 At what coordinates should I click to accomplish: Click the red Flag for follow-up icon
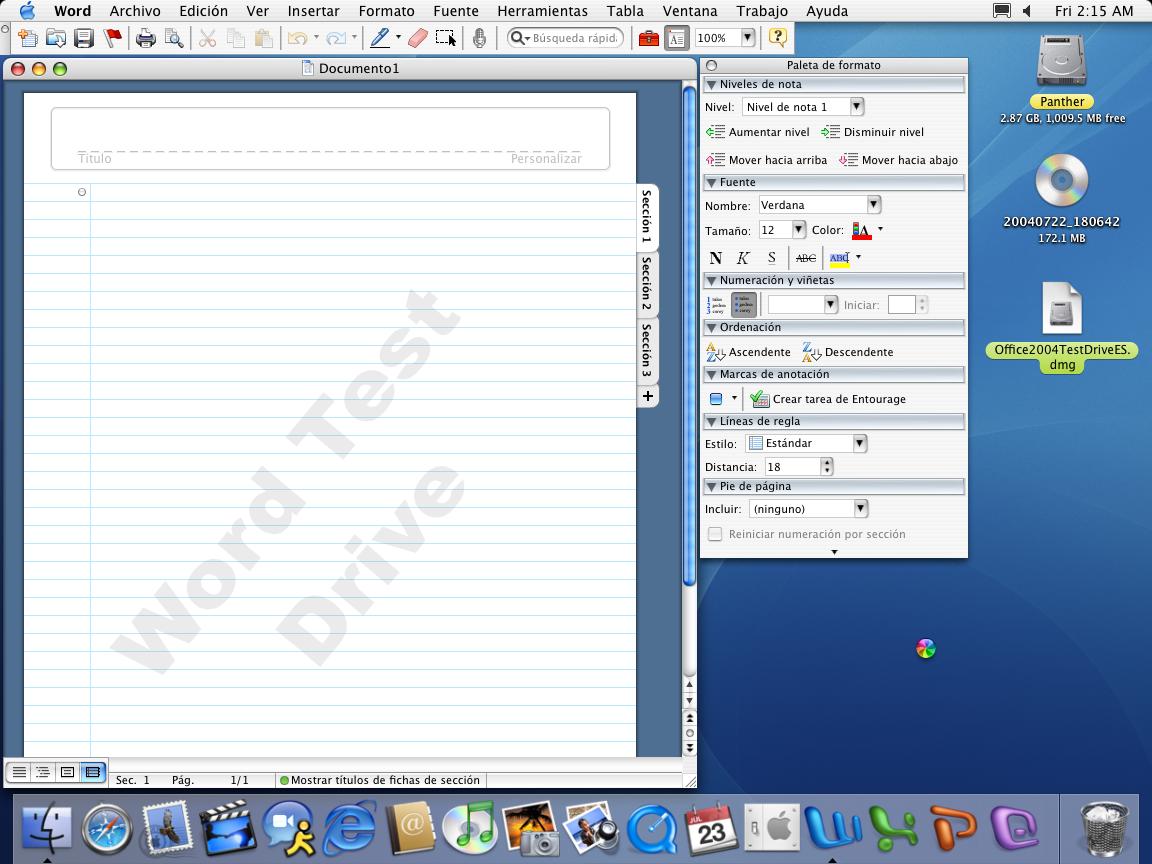coord(112,37)
